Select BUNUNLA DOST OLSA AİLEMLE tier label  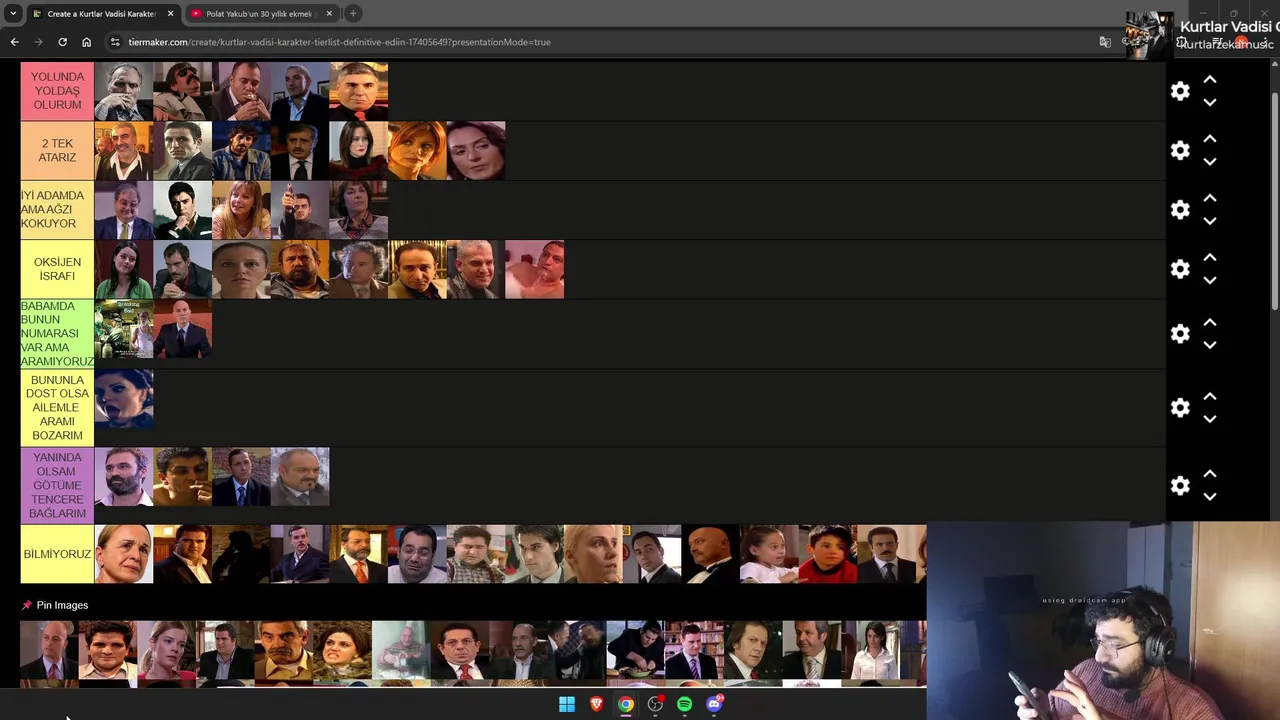tap(57, 408)
